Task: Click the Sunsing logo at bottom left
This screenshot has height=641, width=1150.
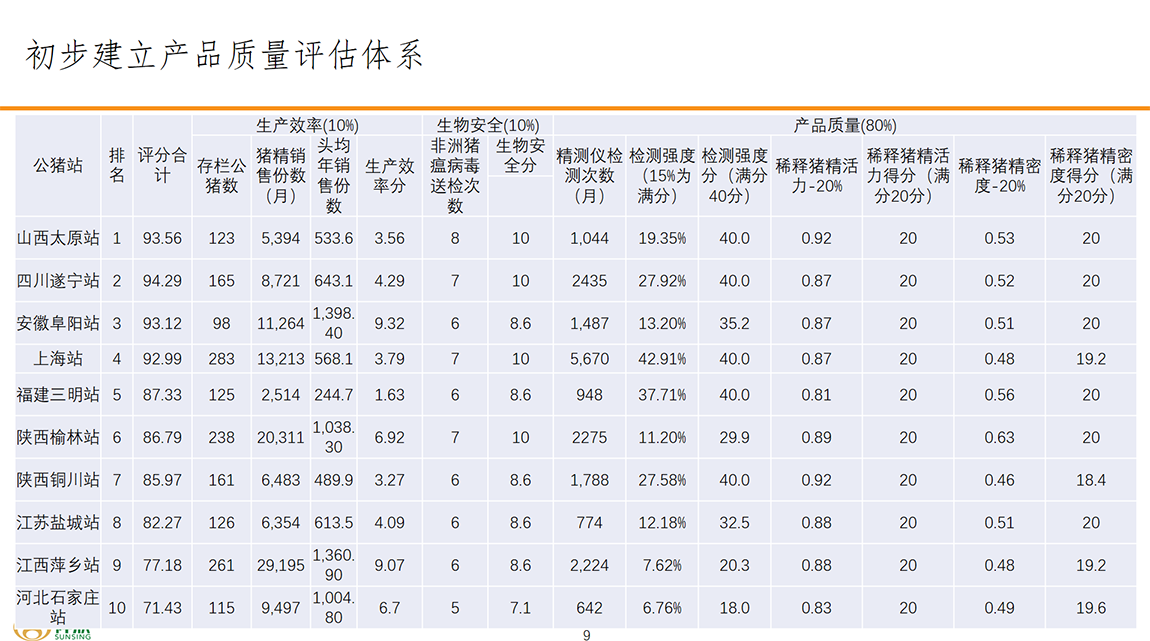Action: [x=72, y=634]
